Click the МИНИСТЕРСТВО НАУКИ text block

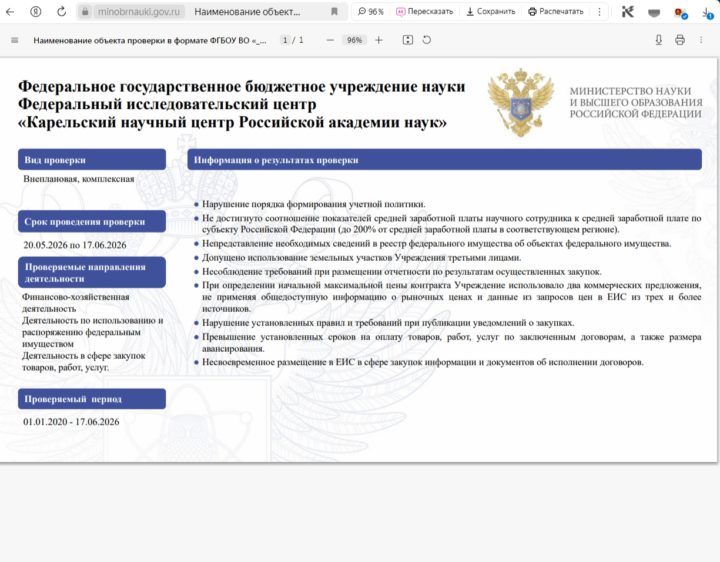click(636, 102)
